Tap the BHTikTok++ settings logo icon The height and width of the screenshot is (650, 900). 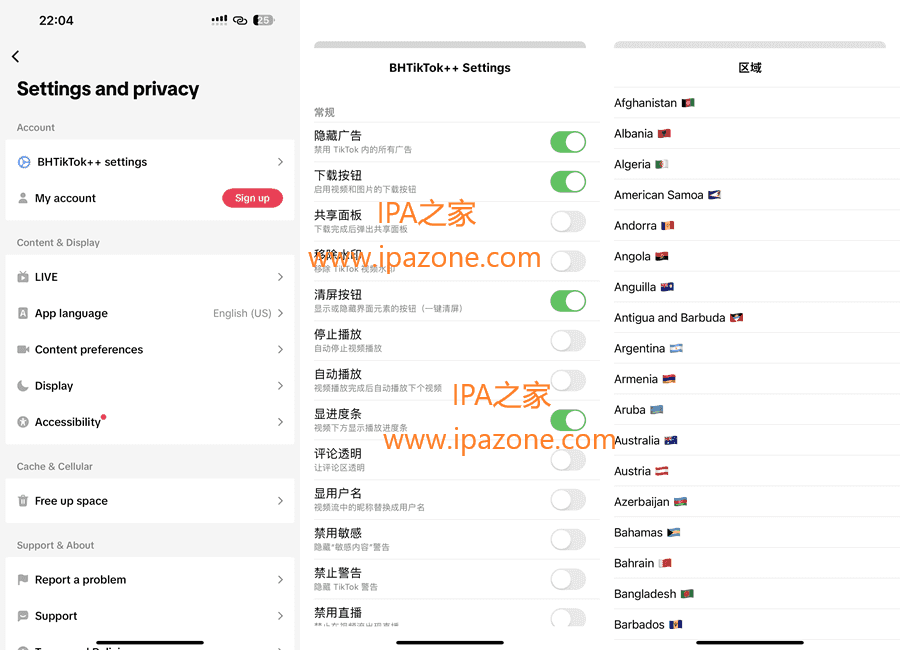pos(24,162)
